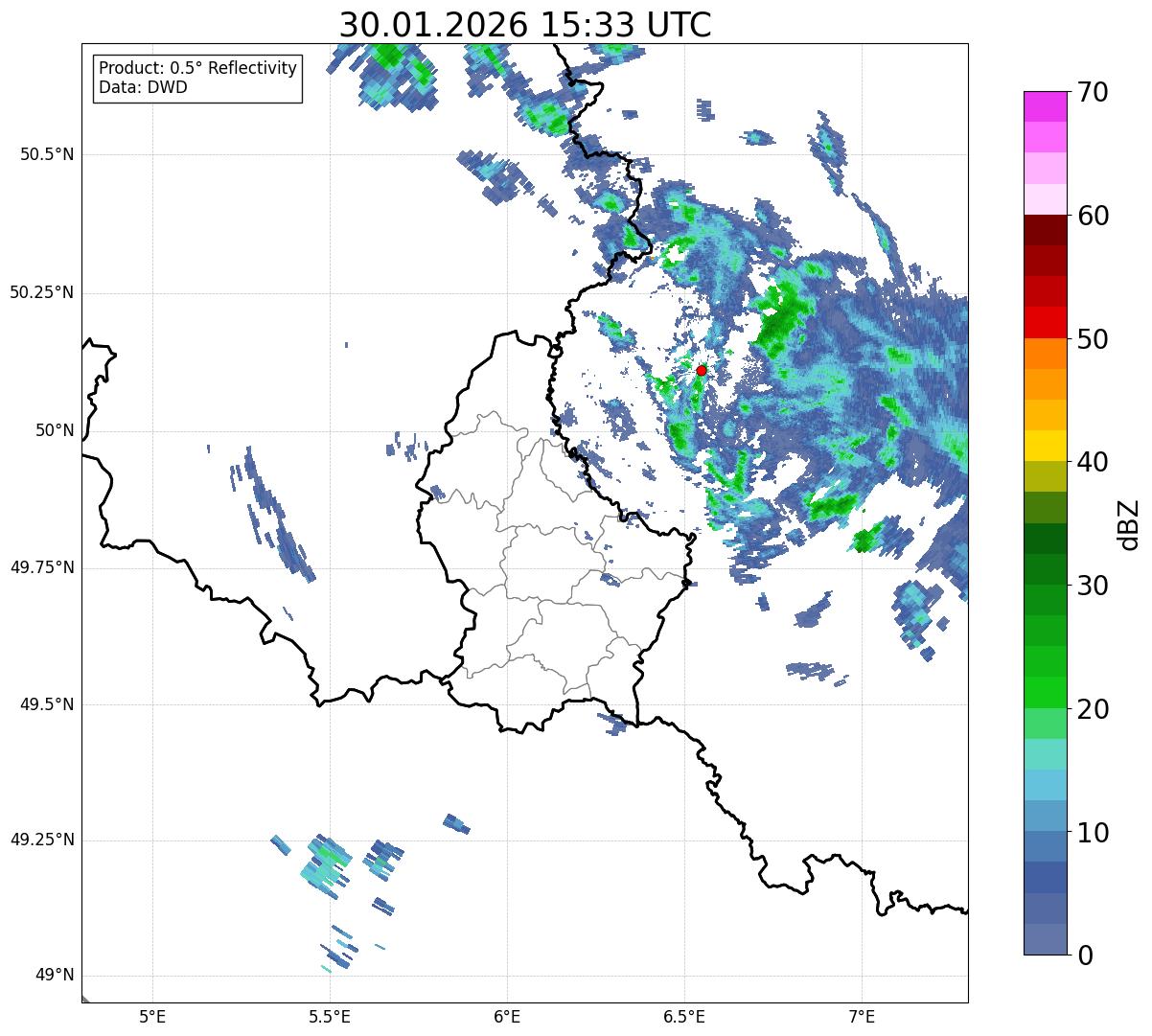Click the "Data: DWD" text
The height and width of the screenshot is (1036, 1152).
[143, 87]
